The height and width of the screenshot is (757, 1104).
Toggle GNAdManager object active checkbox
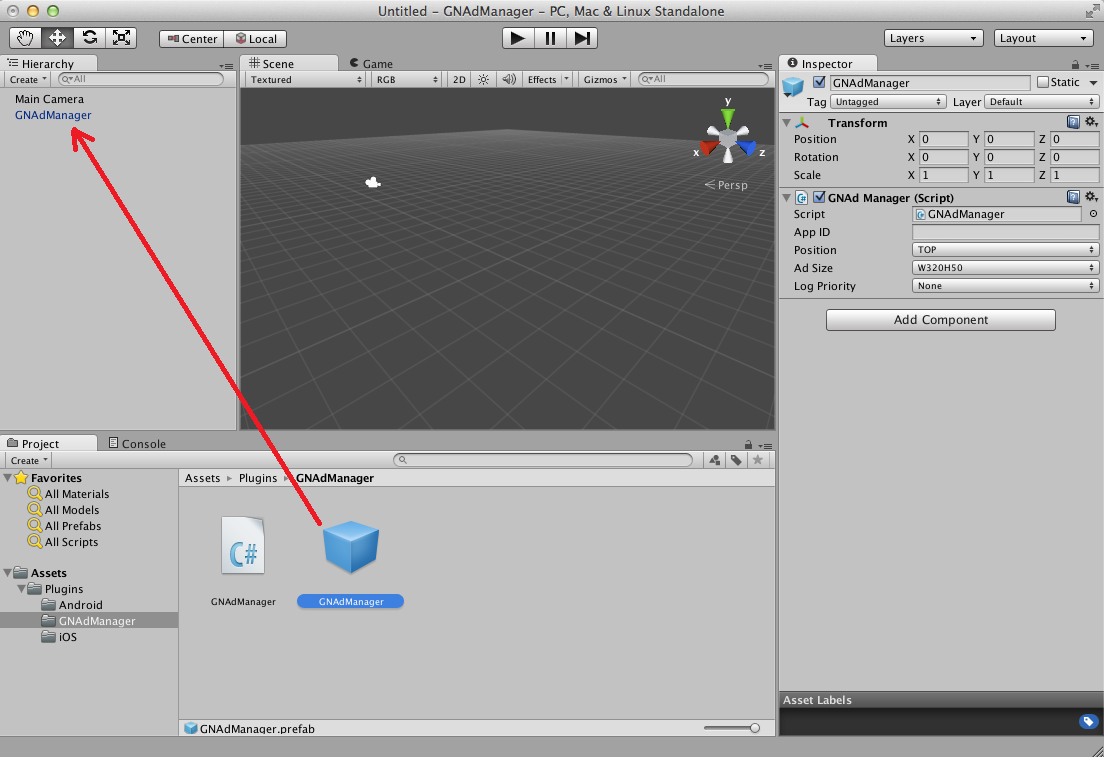pos(819,82)
